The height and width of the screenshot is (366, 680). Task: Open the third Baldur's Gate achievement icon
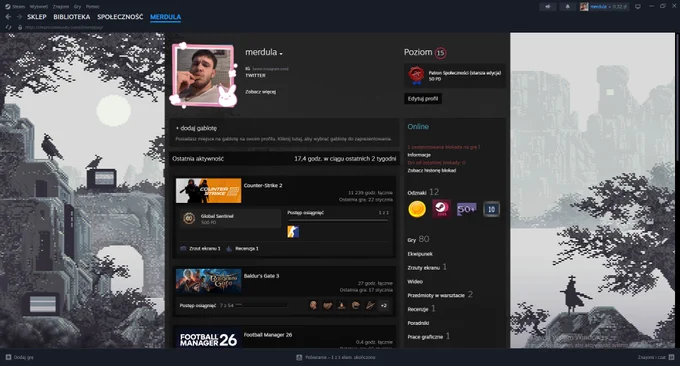coord(341,305)
